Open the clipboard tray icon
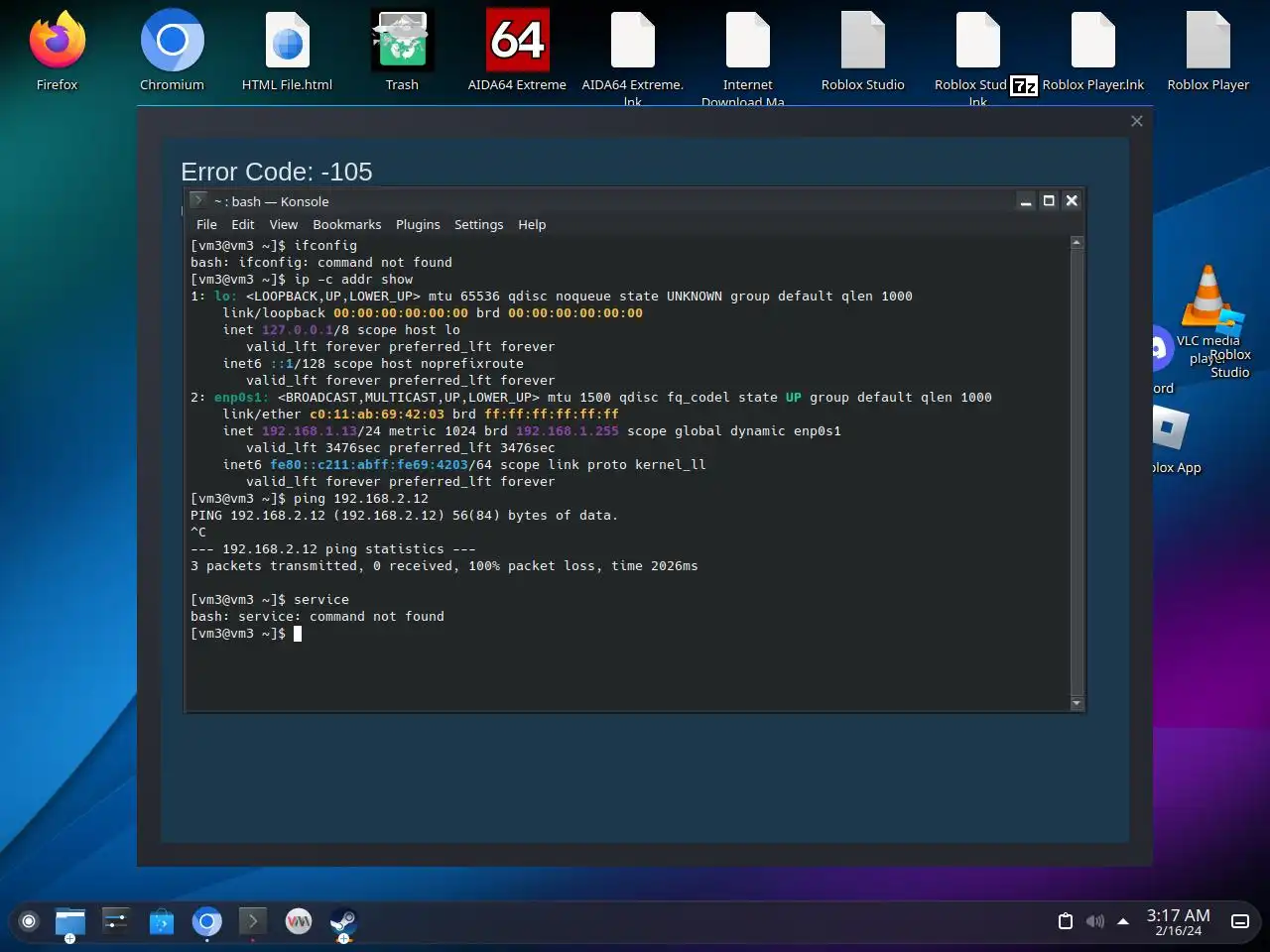 (1066, 921)
